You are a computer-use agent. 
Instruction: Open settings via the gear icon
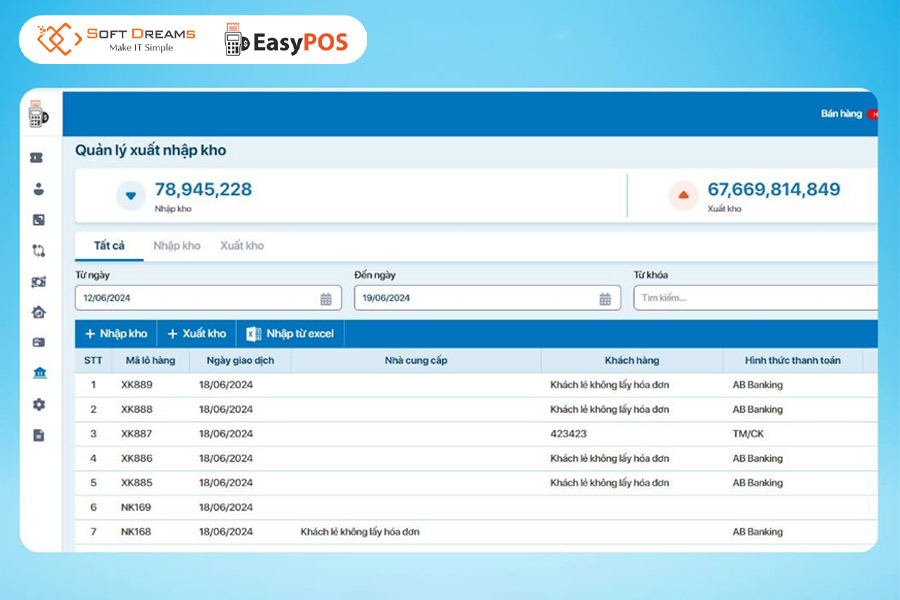[x=38, y=404]
